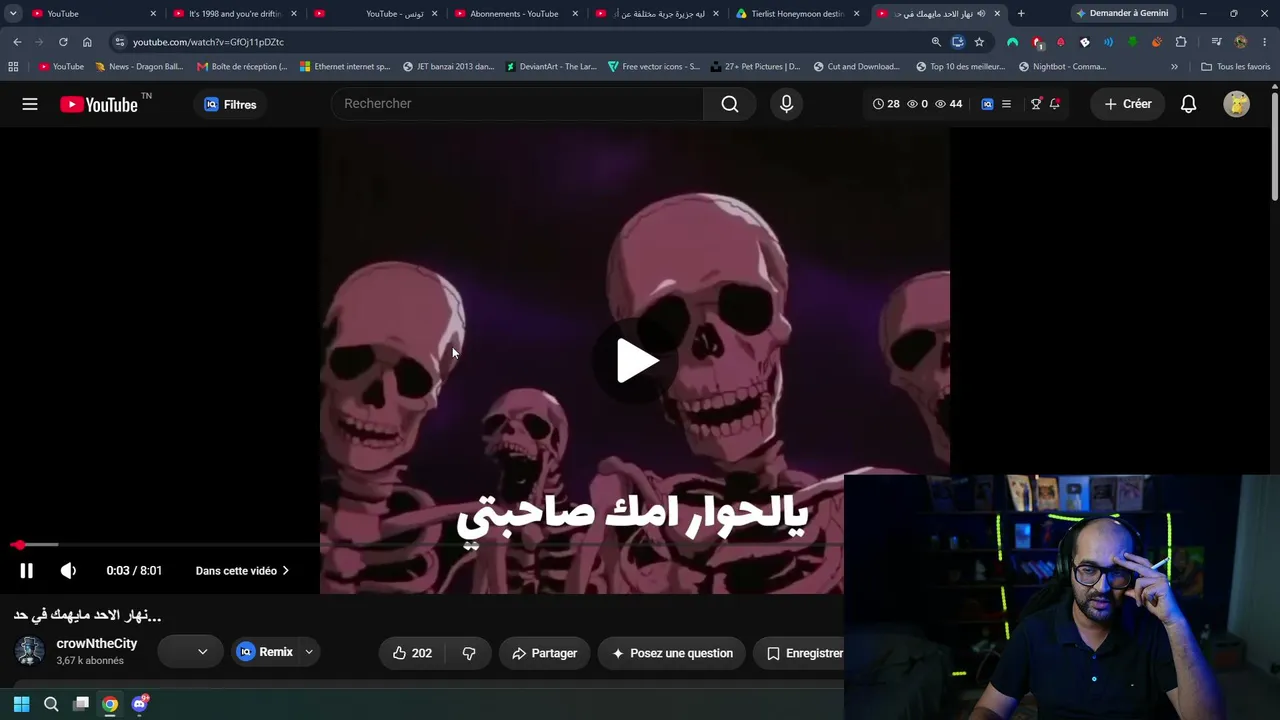Open the Chrome three-dot menu

click(x=1264, y=42)
